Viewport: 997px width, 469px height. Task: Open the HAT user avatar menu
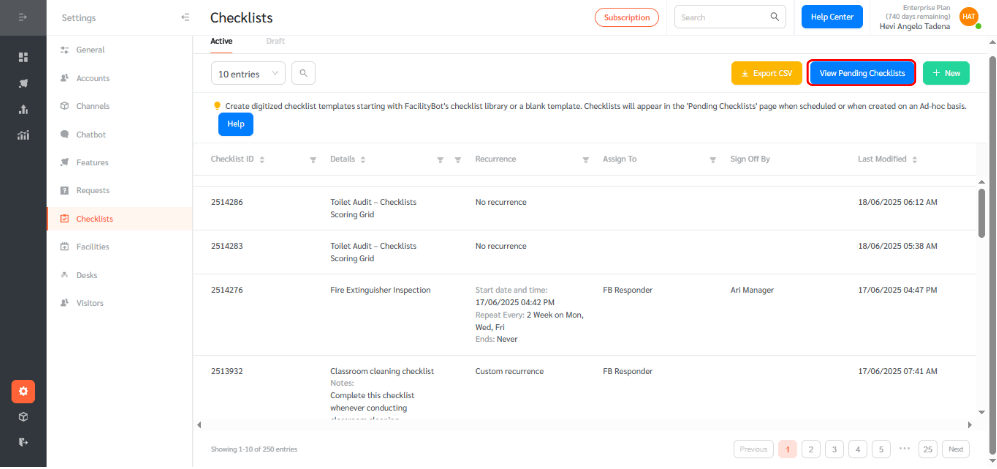[x=968, y=16]
